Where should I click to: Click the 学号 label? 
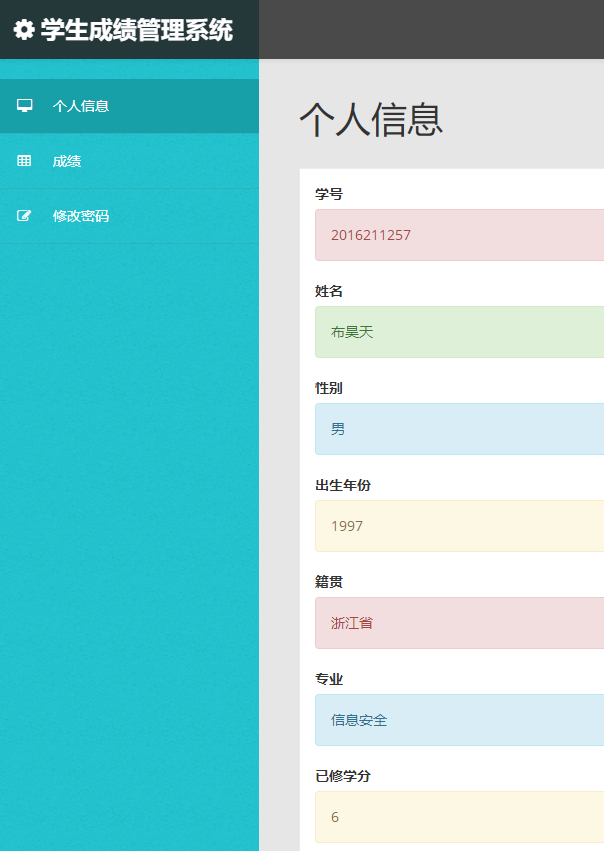pos(329,194)
